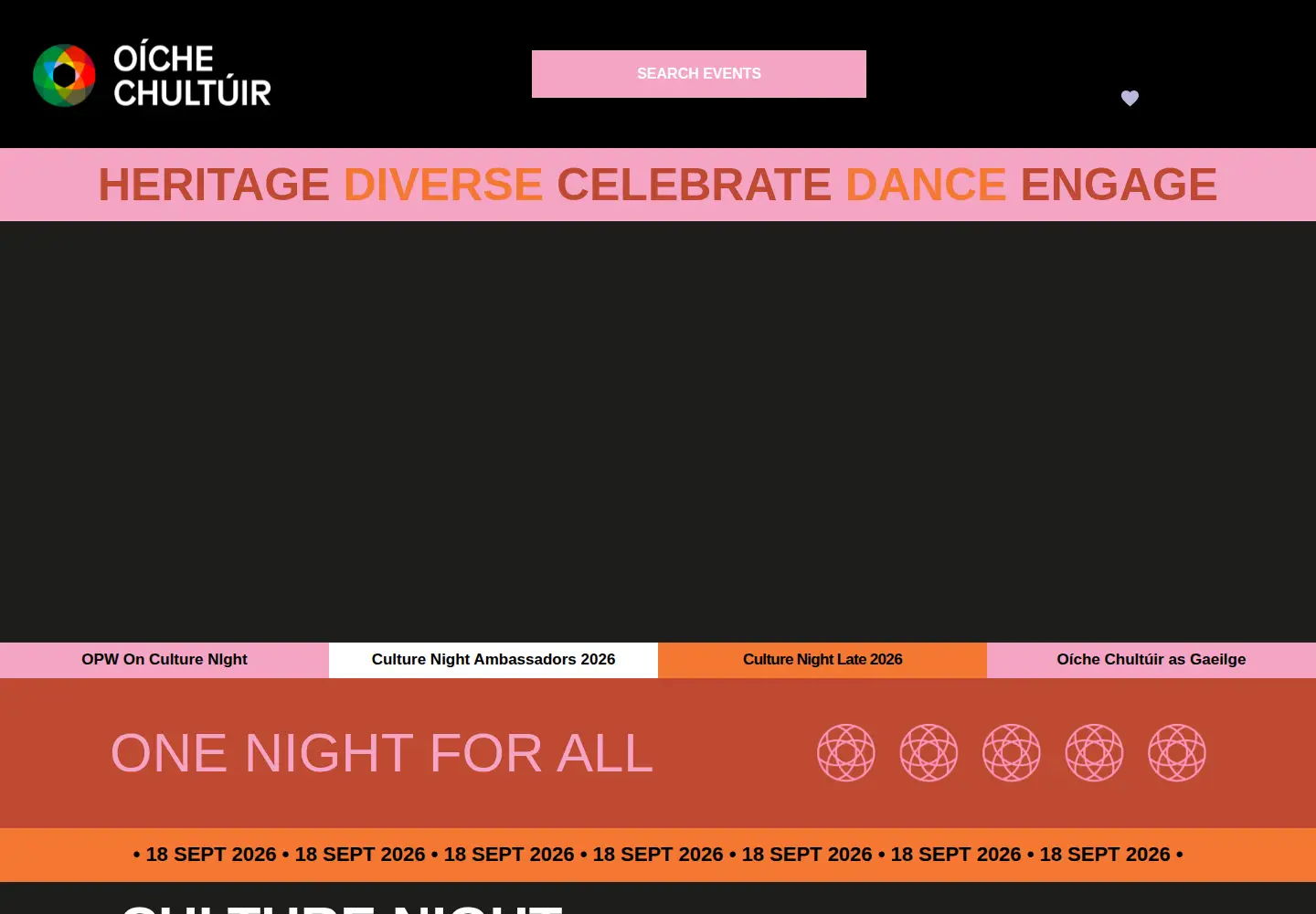Open Culture Night Ambassadors 2026
This screenshot has width=1316, height=914.
[x=493, y=660]
